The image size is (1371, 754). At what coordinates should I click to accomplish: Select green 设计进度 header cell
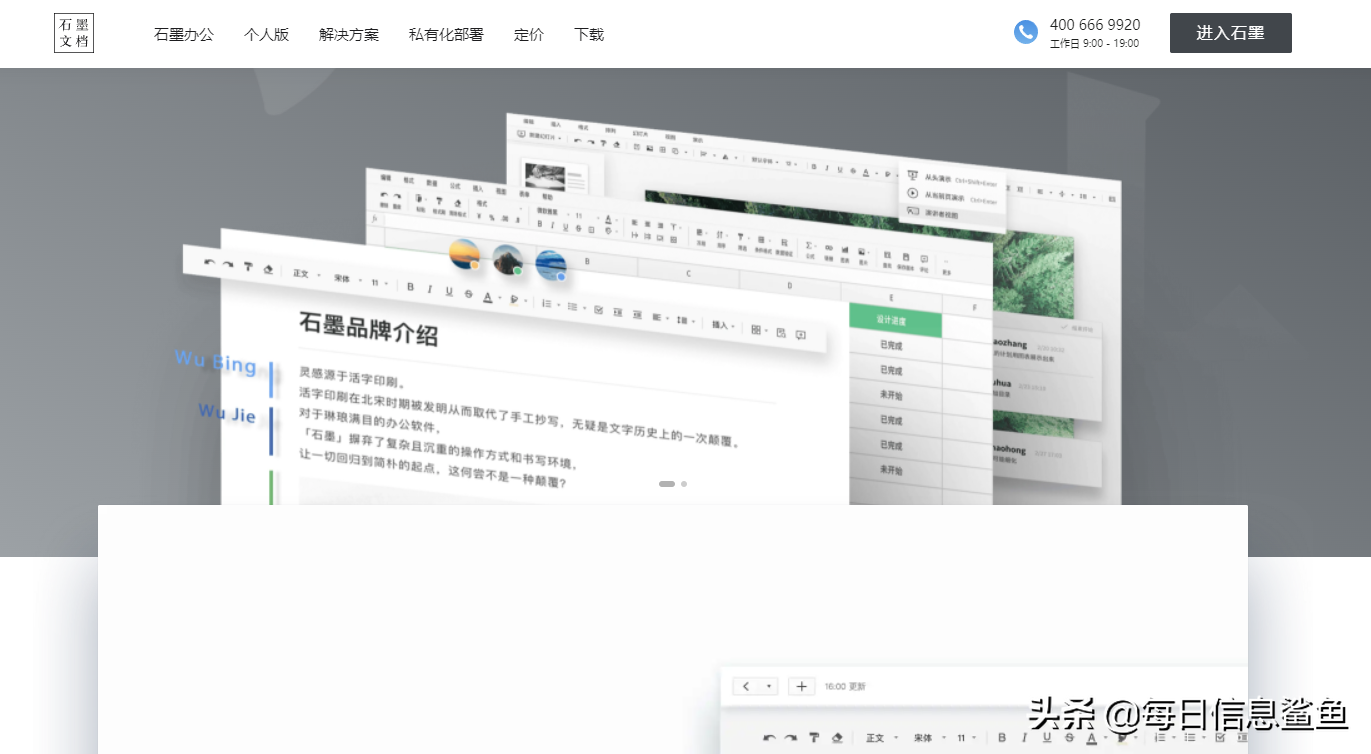(x=895, y=320)
